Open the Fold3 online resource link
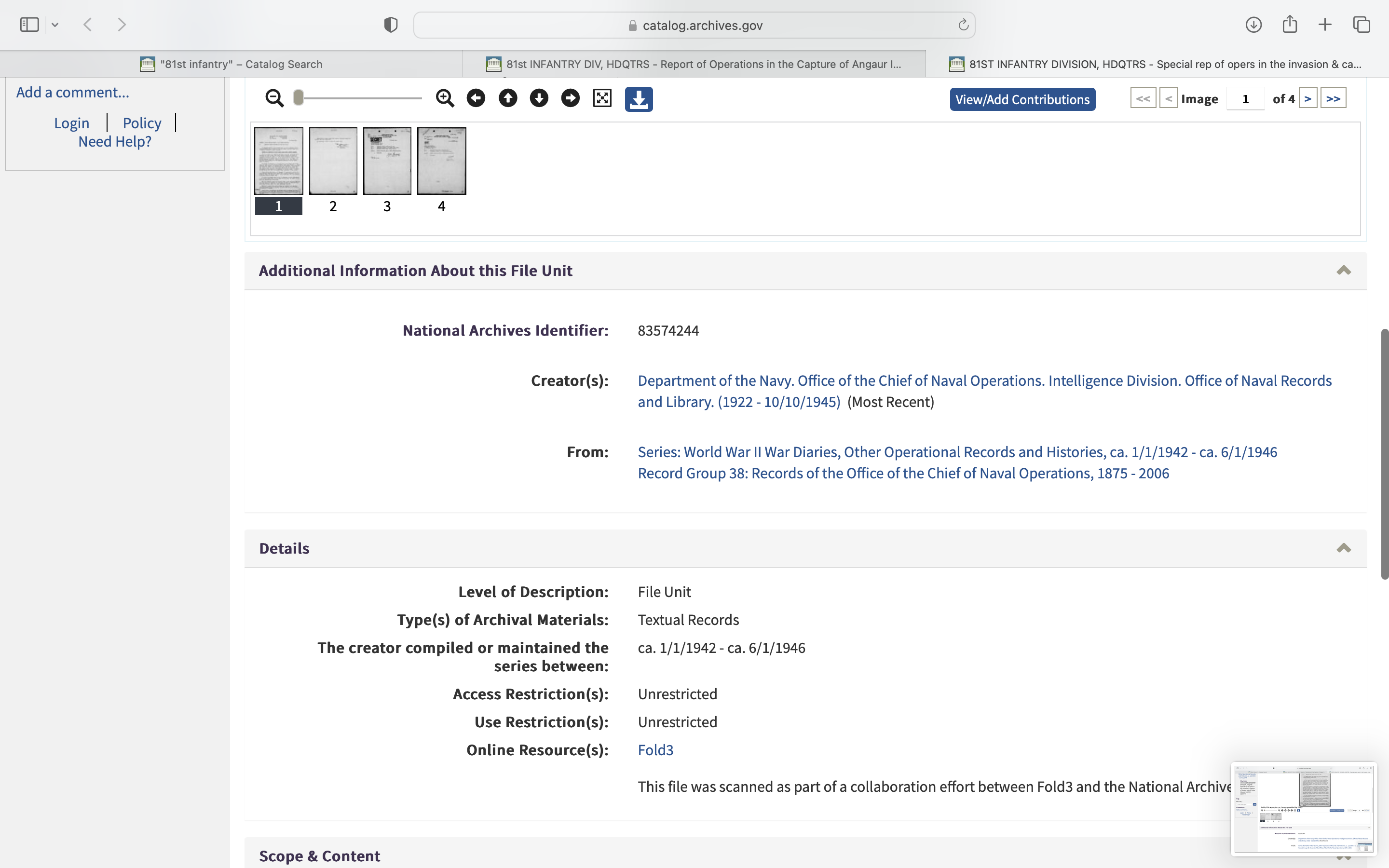Image resolution: width=1389 pixels, height=868 pixels. click(x=655, y=750)
